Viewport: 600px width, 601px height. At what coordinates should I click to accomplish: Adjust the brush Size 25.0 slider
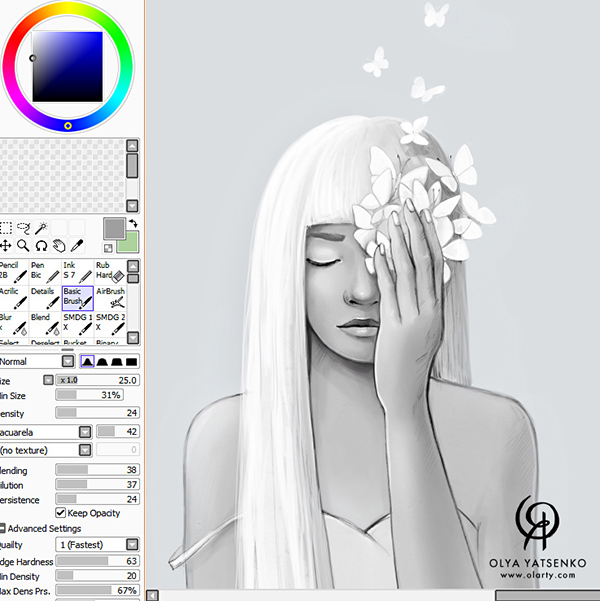tap(97, 380)
